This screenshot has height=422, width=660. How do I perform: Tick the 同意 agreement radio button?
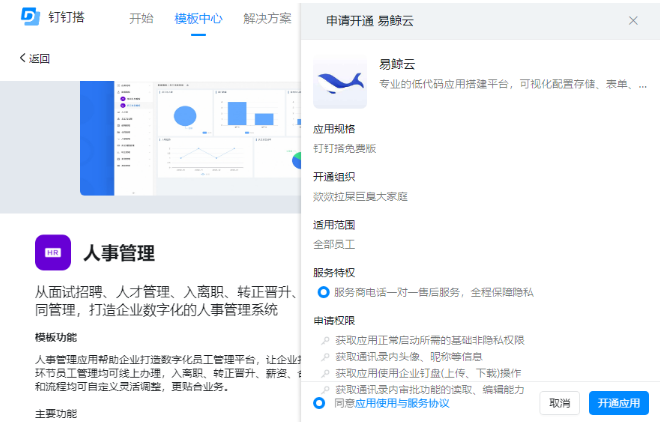pos(319,403)
